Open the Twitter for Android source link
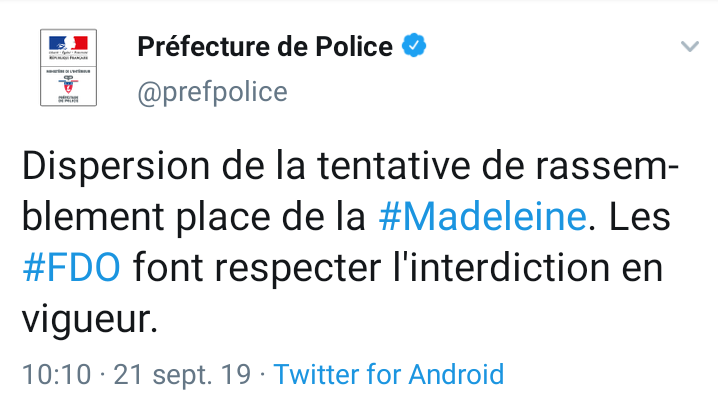The image size is (718, 413). coord(389,374)
